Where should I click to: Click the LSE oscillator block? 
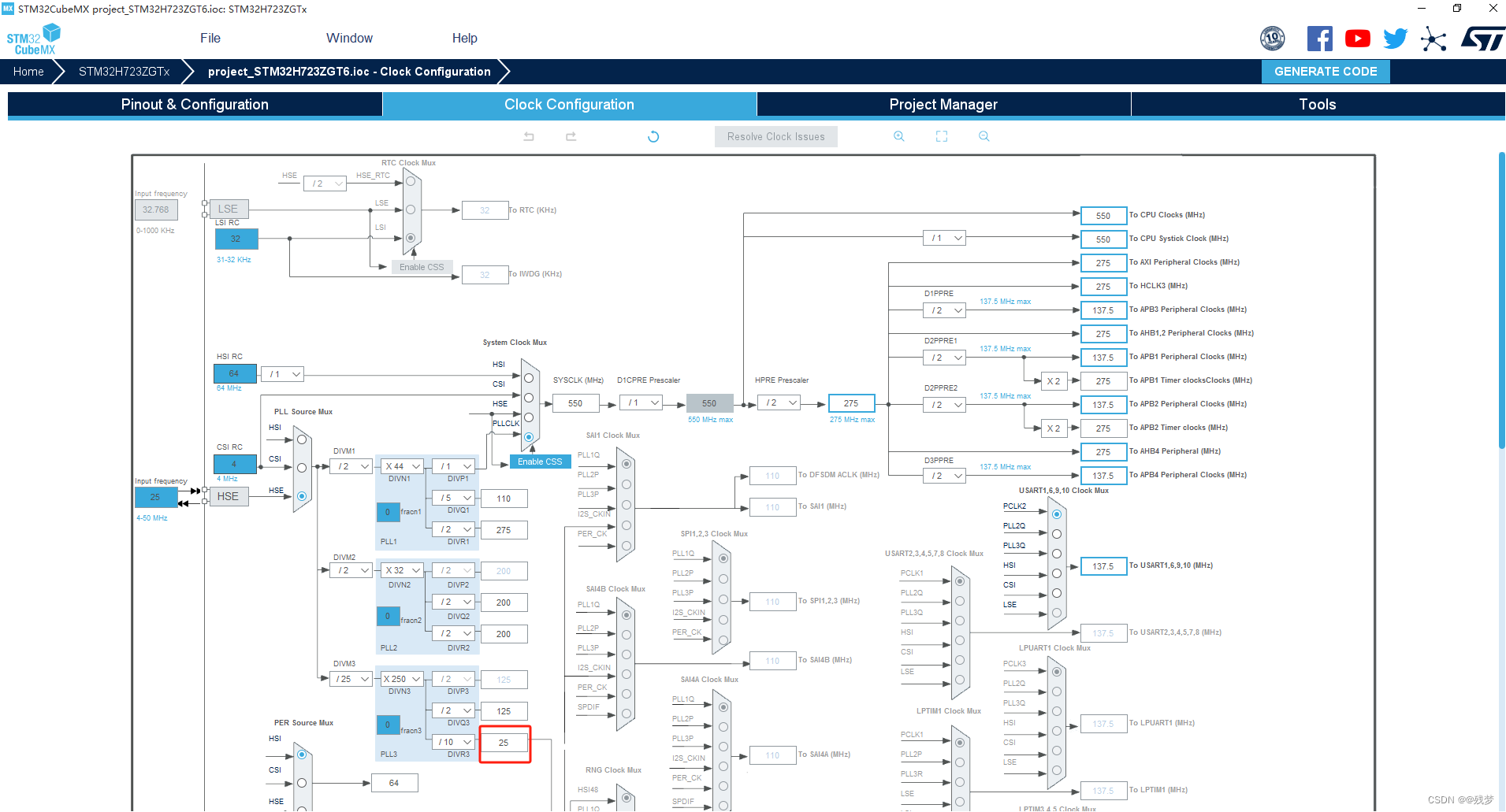click(x=229, y=209)
